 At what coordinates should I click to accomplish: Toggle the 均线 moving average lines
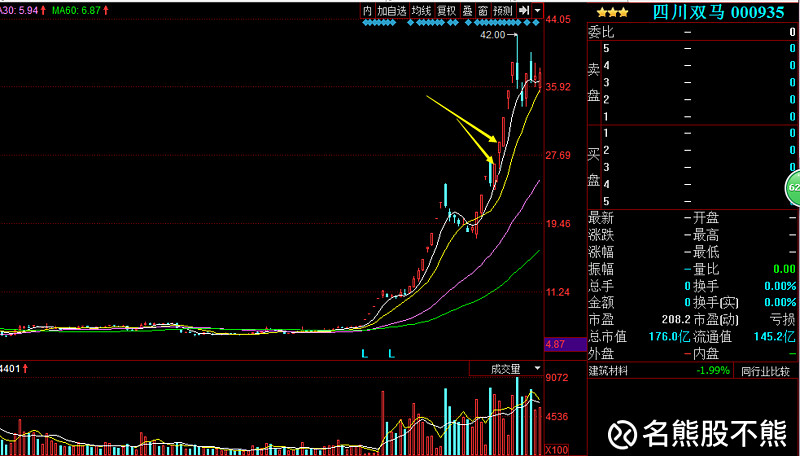421,11
